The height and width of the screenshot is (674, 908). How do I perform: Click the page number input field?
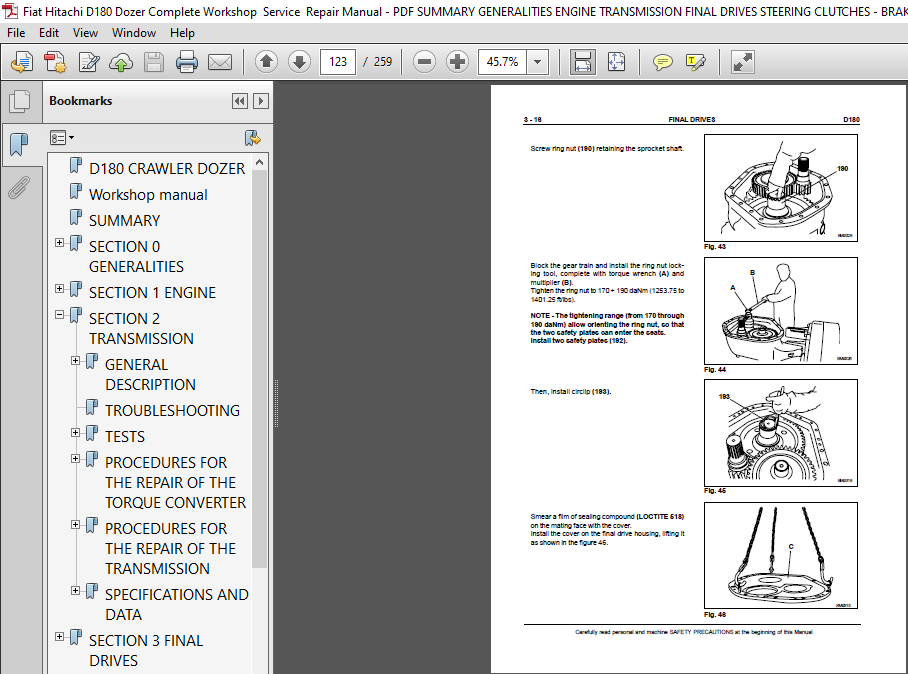tap(338, 61)
